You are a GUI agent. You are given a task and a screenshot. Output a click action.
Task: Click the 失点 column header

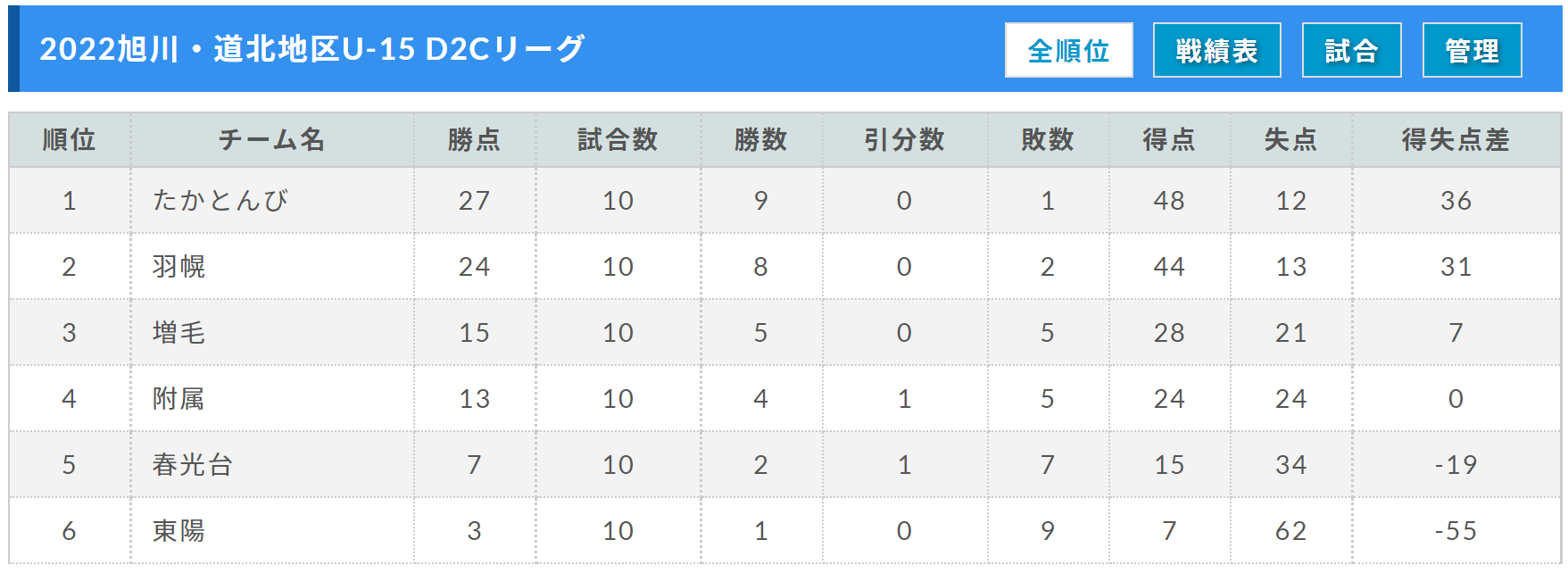click(x=1290, y=139)
